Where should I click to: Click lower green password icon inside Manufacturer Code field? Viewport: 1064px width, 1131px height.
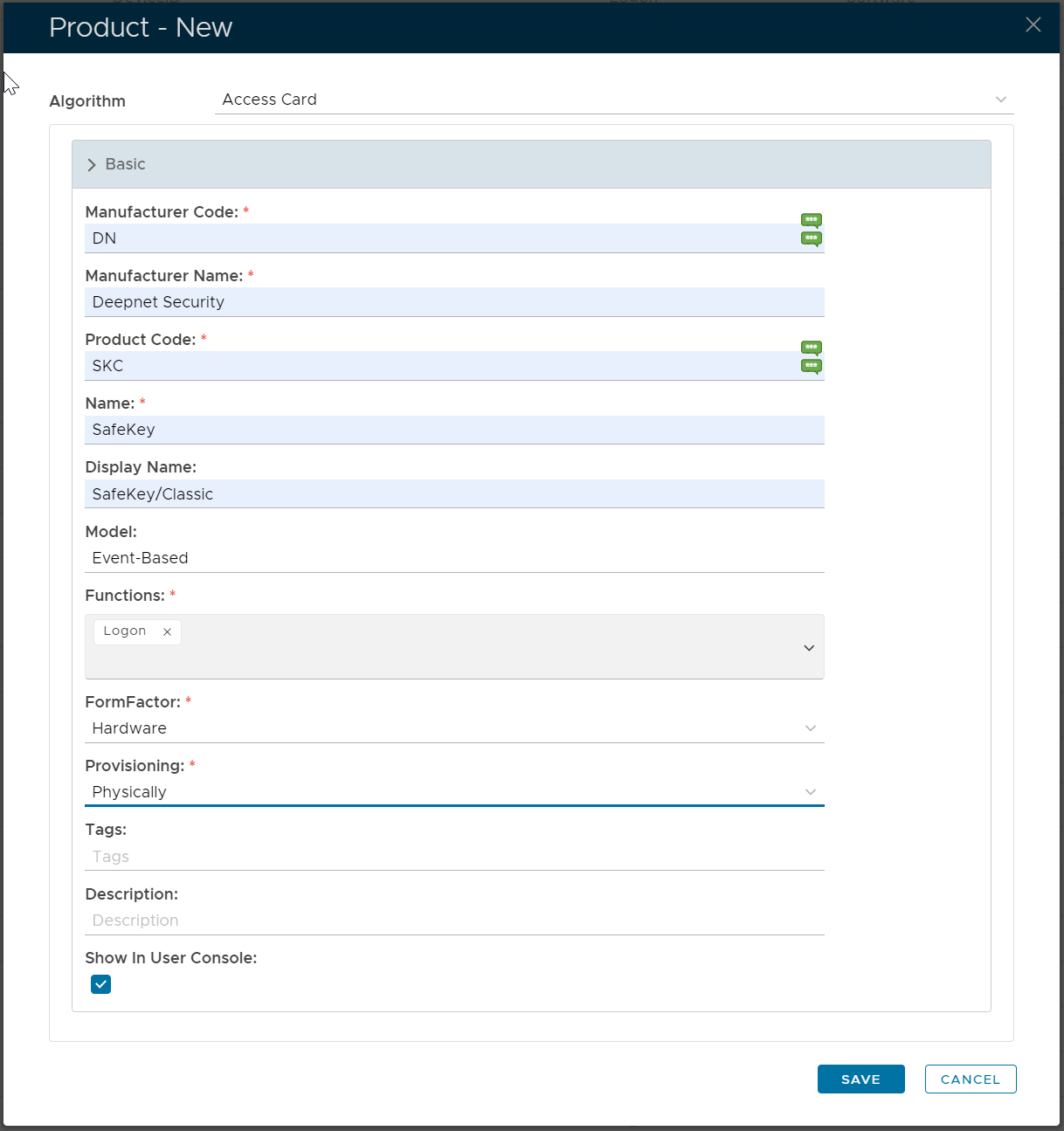(x=811, y=238)
